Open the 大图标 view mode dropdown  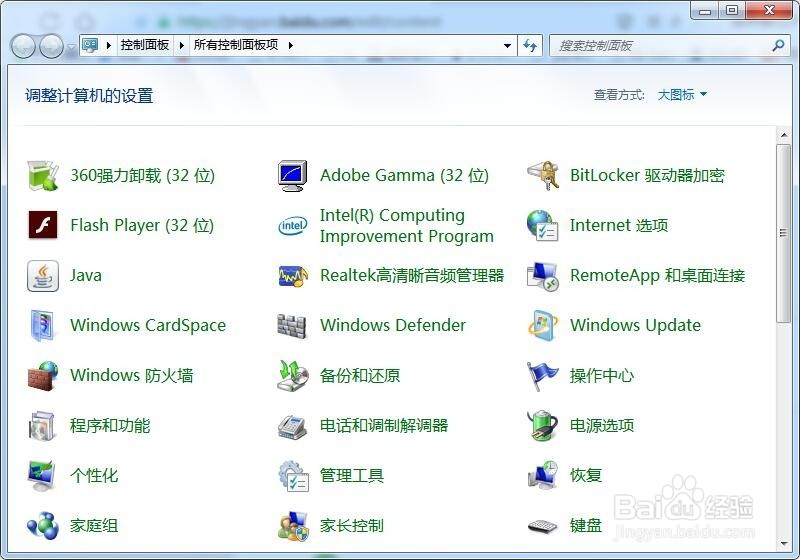682,94
